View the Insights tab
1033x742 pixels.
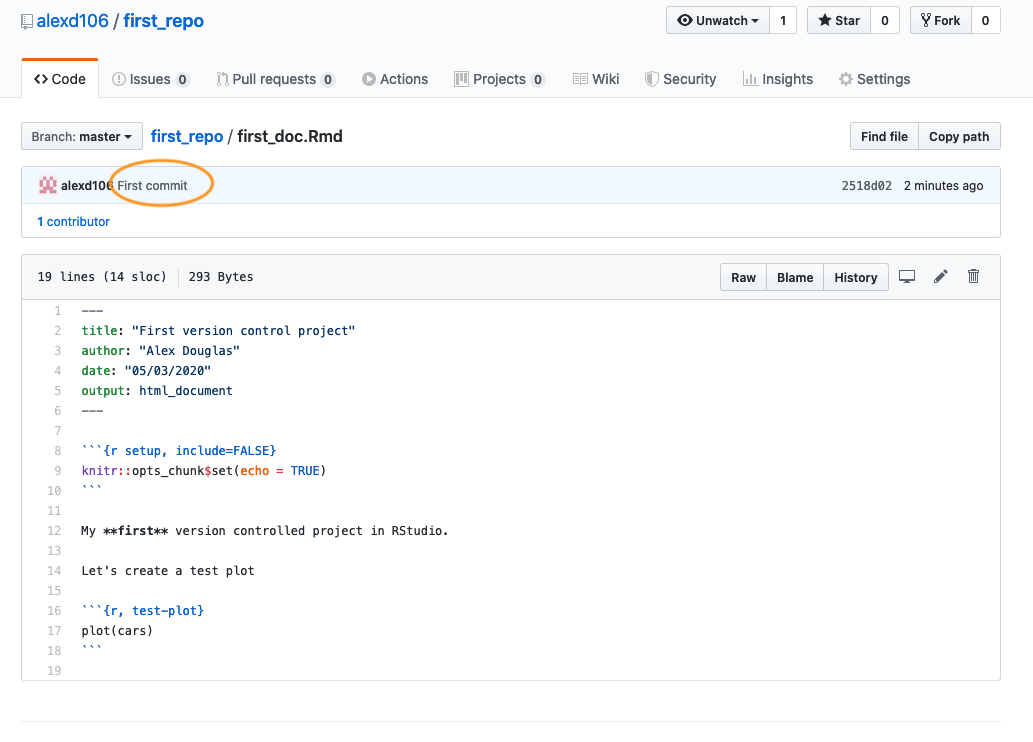778,79
